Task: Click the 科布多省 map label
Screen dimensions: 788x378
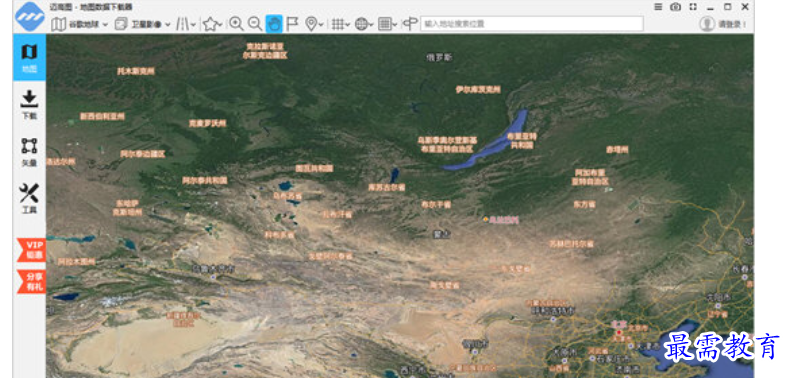Action: coord(279,235)
